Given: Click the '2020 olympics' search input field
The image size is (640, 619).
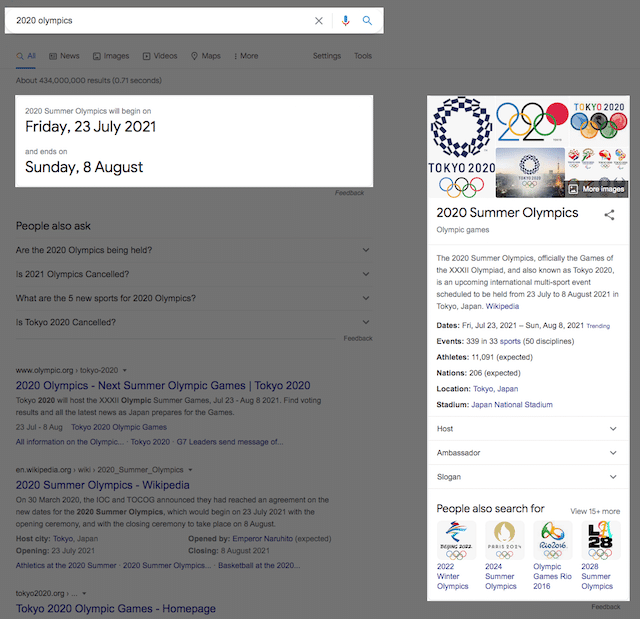Looking at the screenshot, I should [x=161, y=20].
